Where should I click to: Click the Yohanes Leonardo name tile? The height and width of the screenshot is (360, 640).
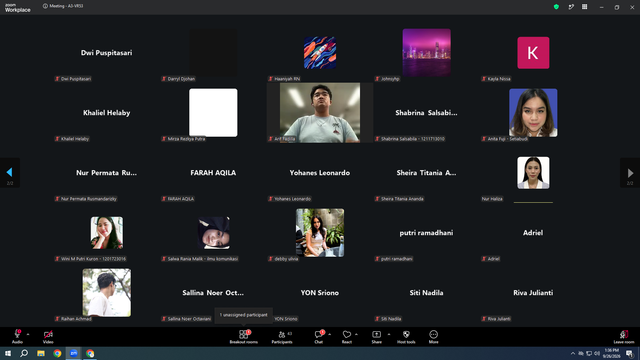click(x=320, y=173)
